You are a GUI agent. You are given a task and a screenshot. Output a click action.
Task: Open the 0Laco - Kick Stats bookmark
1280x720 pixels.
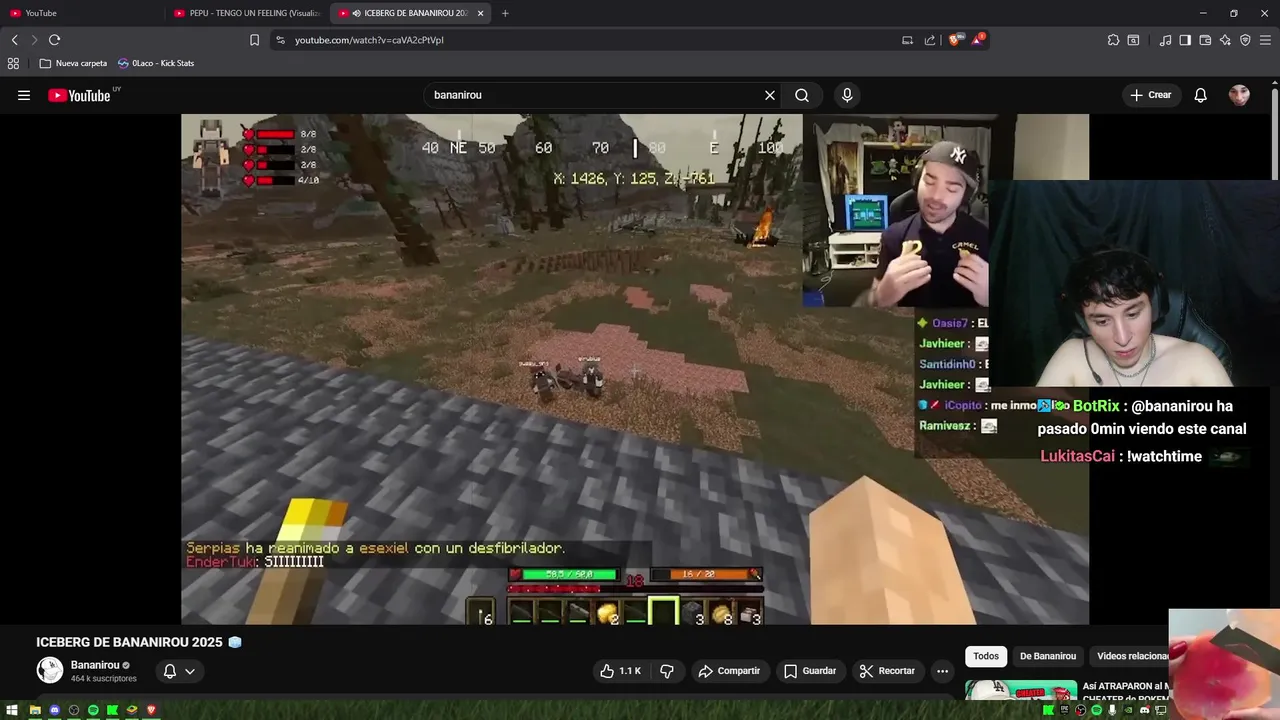tap(156, 63)
